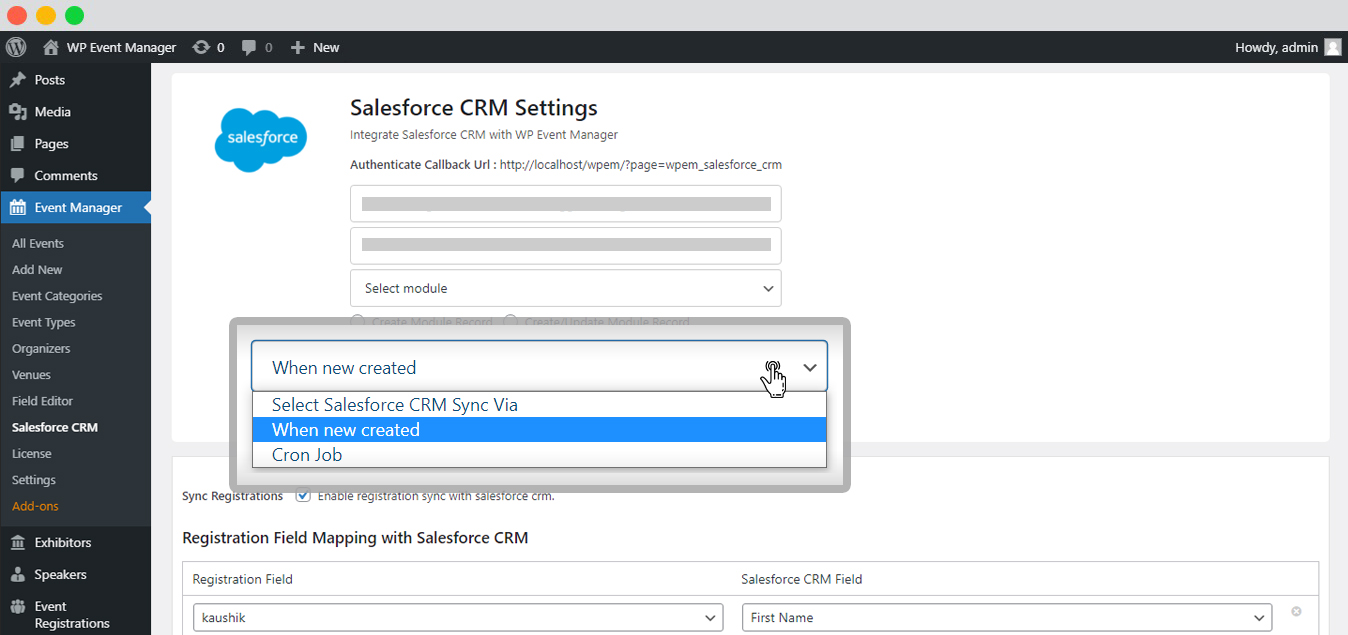
Task: Click the Salesforce cloud logo
Action: pos(261,139)
